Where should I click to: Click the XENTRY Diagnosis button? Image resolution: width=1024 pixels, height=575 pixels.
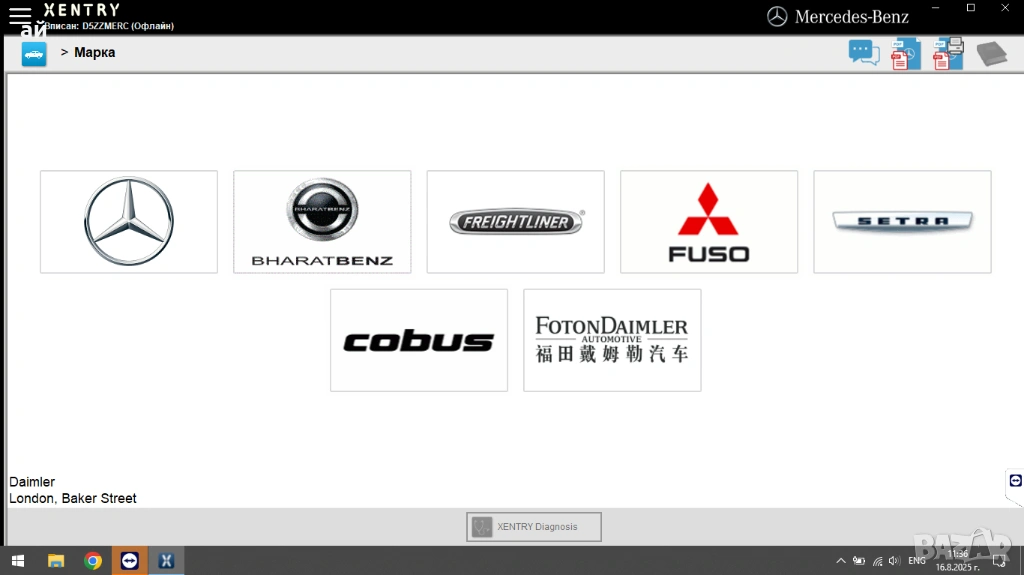tap(534, 527)
